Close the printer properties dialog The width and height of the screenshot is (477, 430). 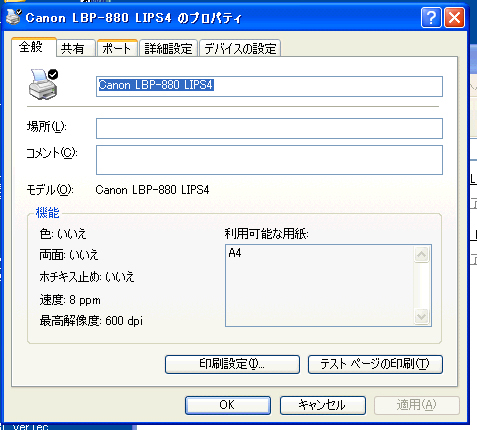(x=454, y=17)
